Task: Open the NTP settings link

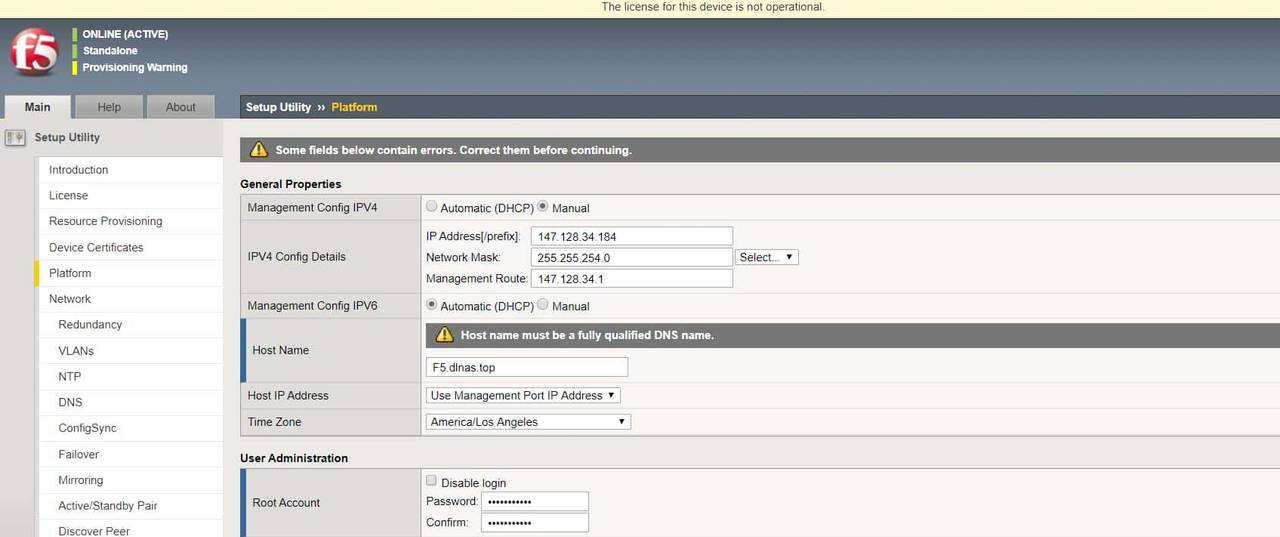Action: click(x=70, y=376)
